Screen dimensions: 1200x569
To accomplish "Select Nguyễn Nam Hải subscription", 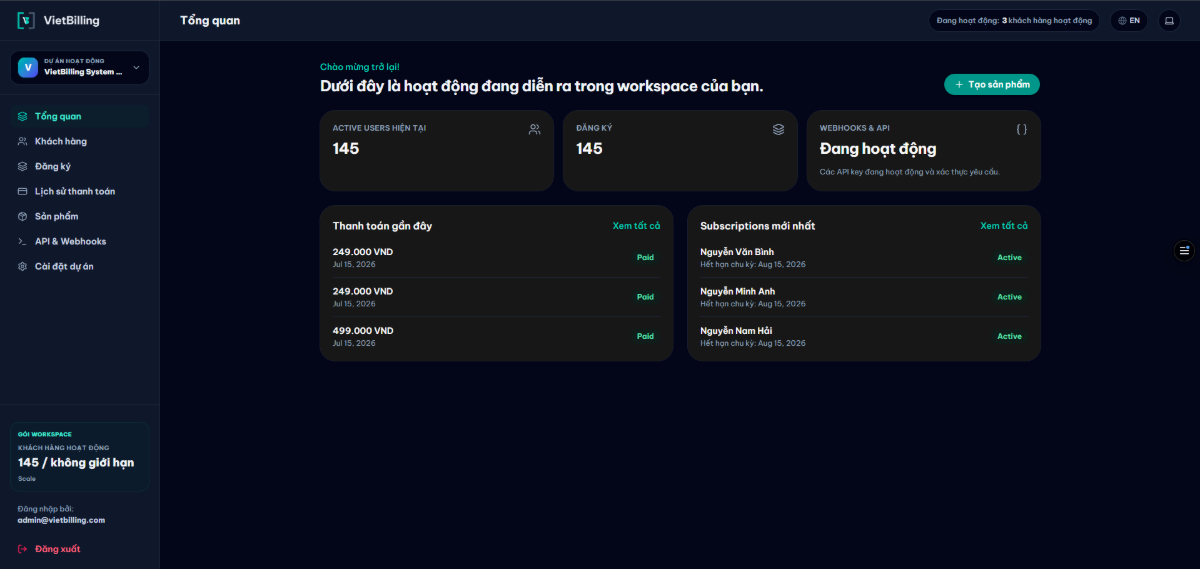I will coord(864,336).
